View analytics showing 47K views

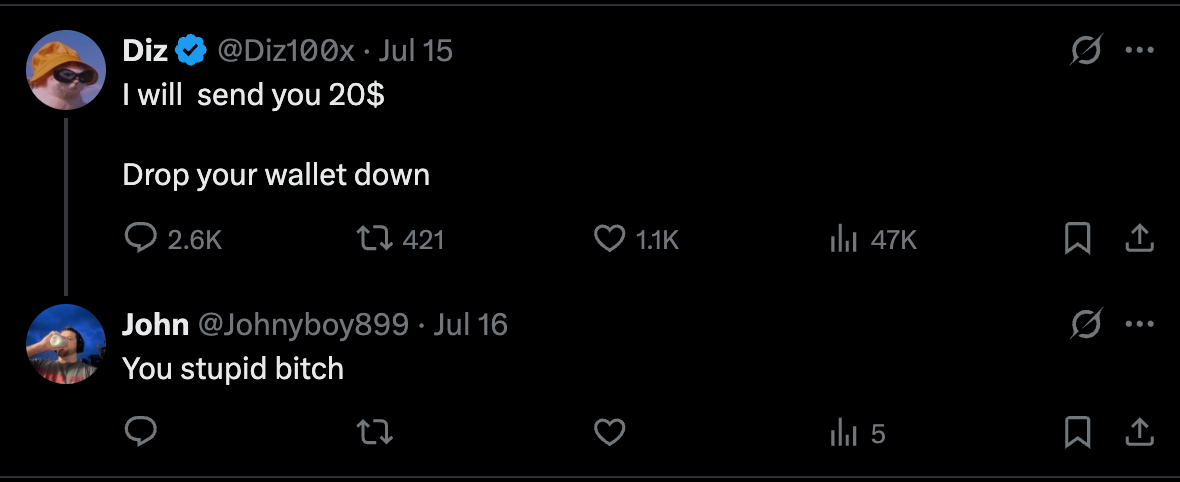pyautogui.click(x=872, y=240)
